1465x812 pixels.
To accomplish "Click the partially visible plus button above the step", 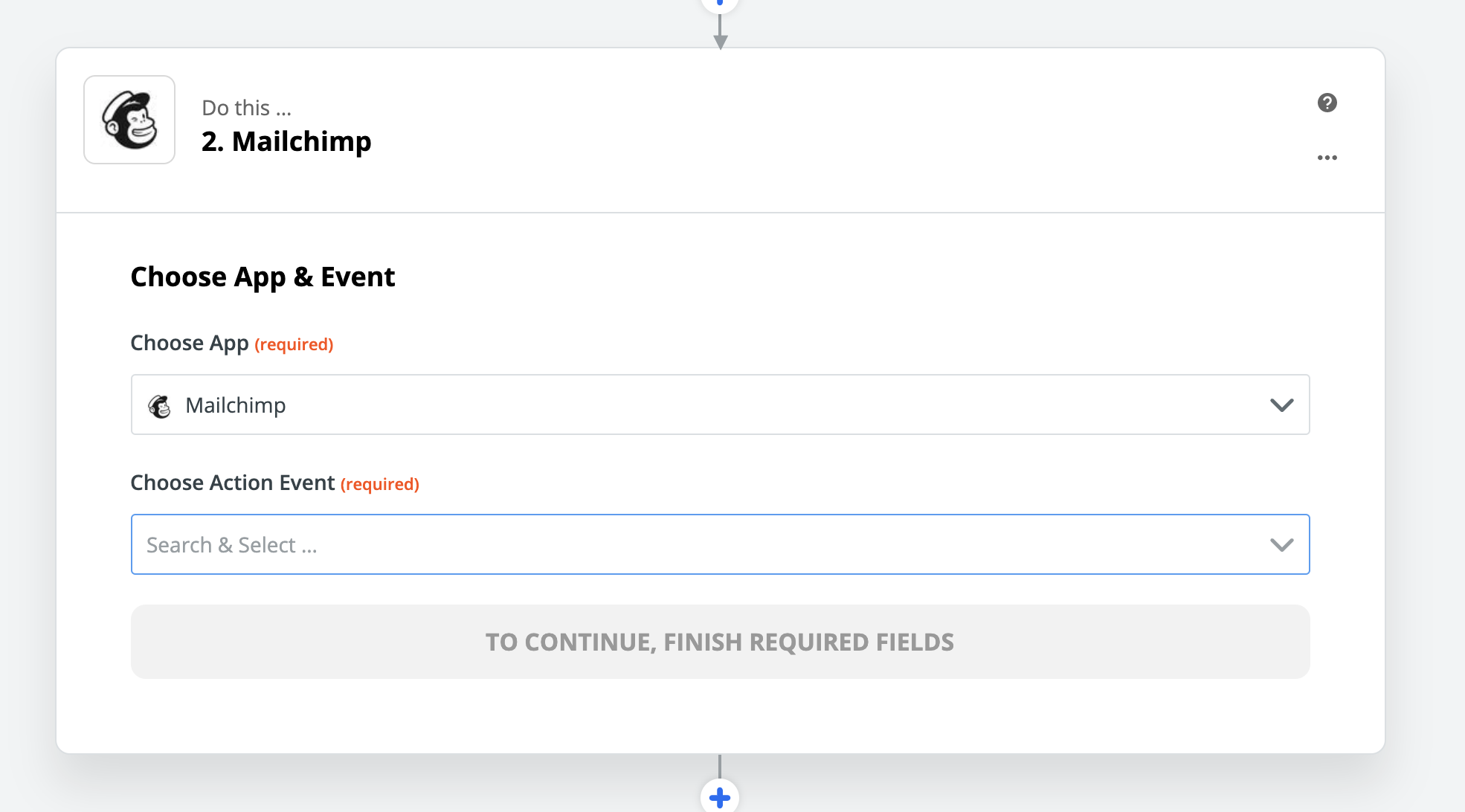I will click(720, 4).
